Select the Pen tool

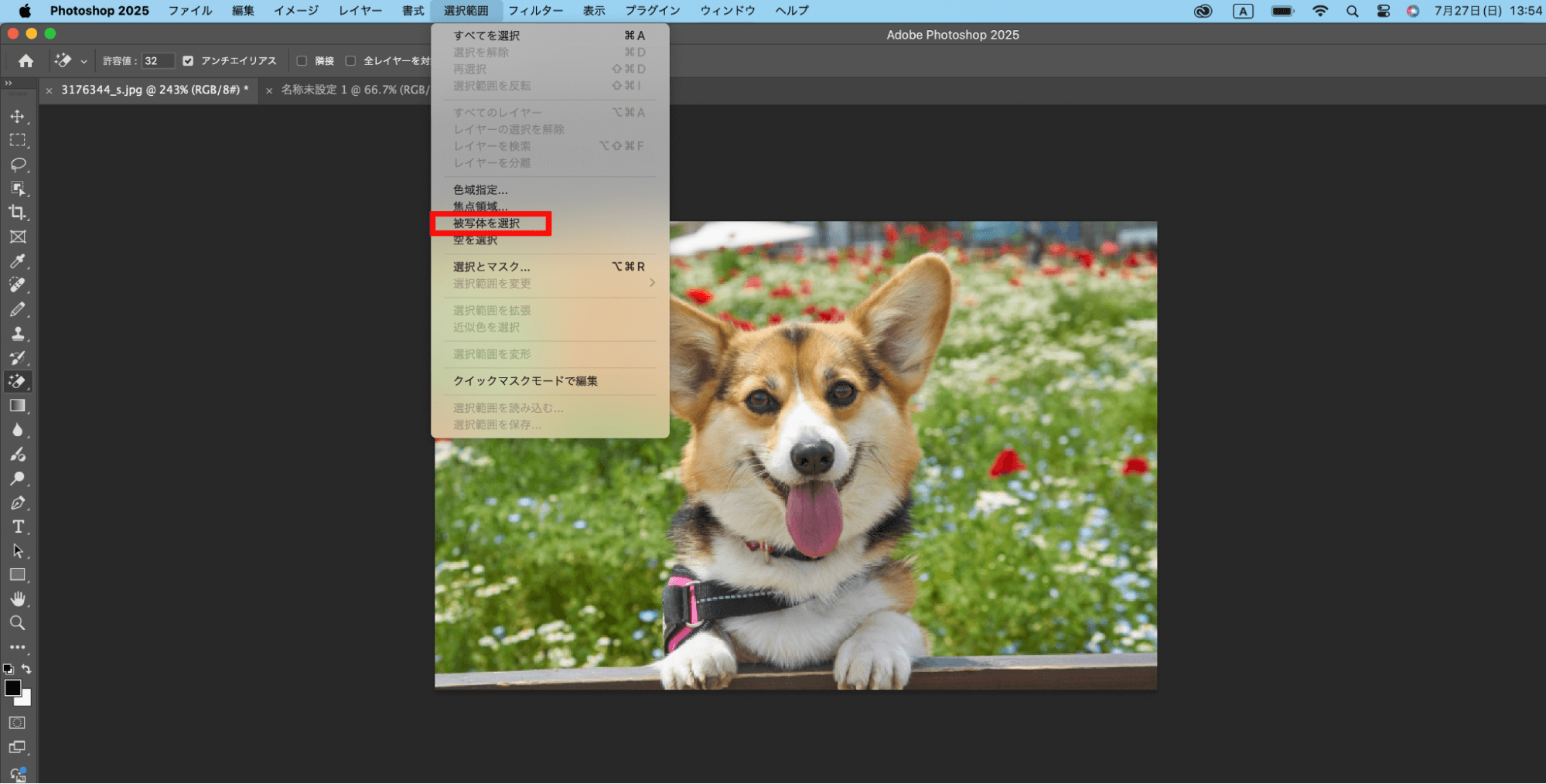tap(17, 503)
